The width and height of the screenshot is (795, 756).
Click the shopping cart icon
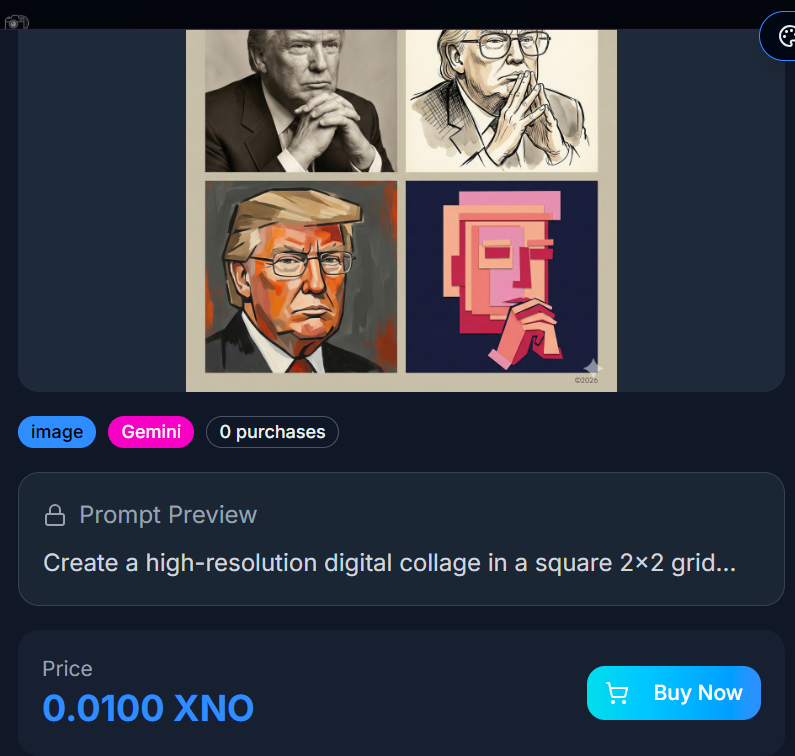(x=617, y=693)
